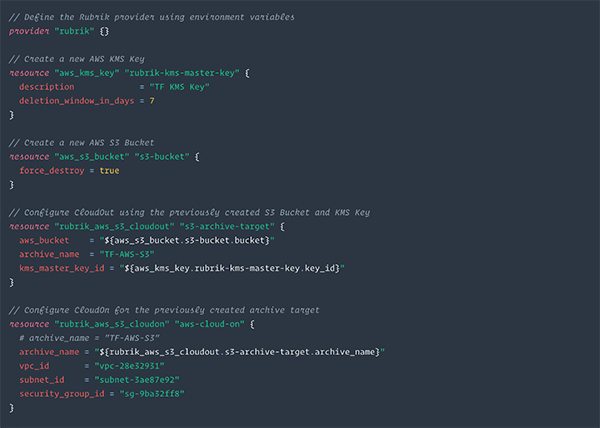The image size is (600, 428).
Task: Click the kms_master_key_id interpolation value
Action: coord(232,268)
